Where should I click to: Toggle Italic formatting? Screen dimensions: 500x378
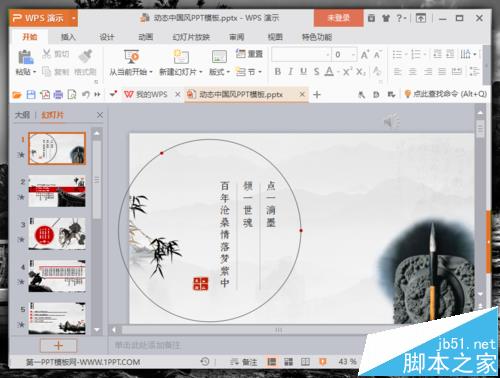click(290, 71)
